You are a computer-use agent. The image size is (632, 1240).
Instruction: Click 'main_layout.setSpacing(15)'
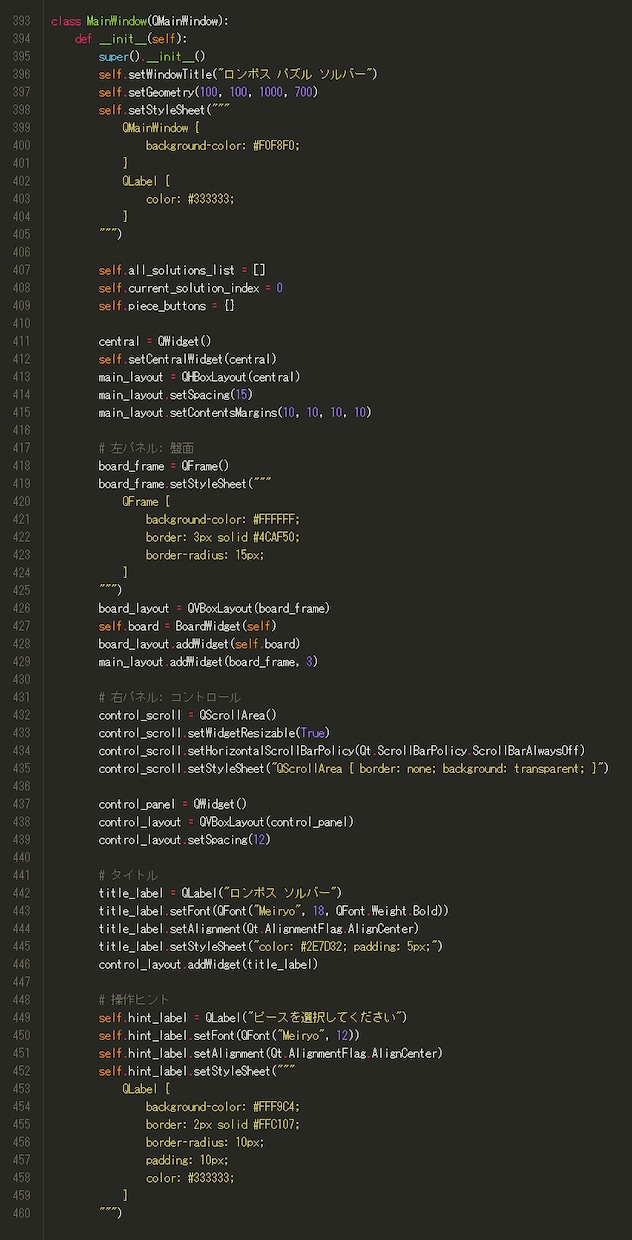click(175, 395)
